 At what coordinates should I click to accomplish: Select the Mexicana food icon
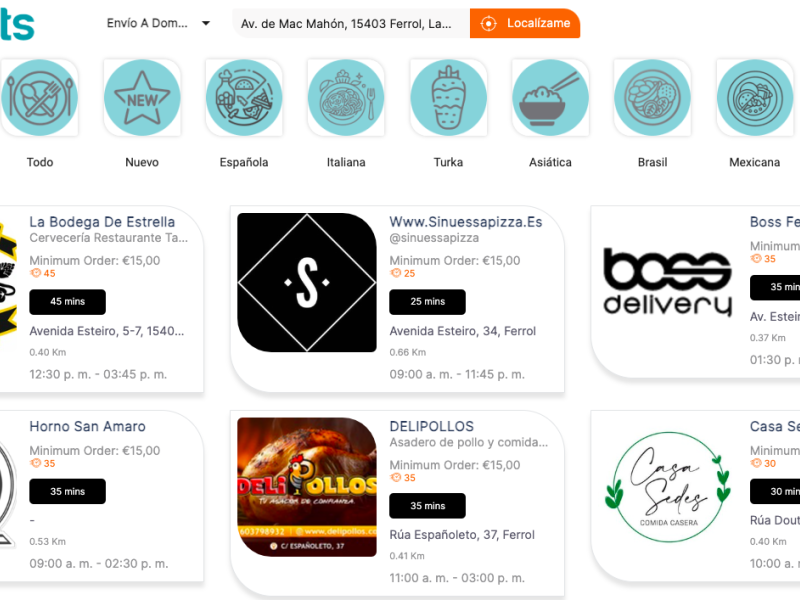(x=755, y=97)
